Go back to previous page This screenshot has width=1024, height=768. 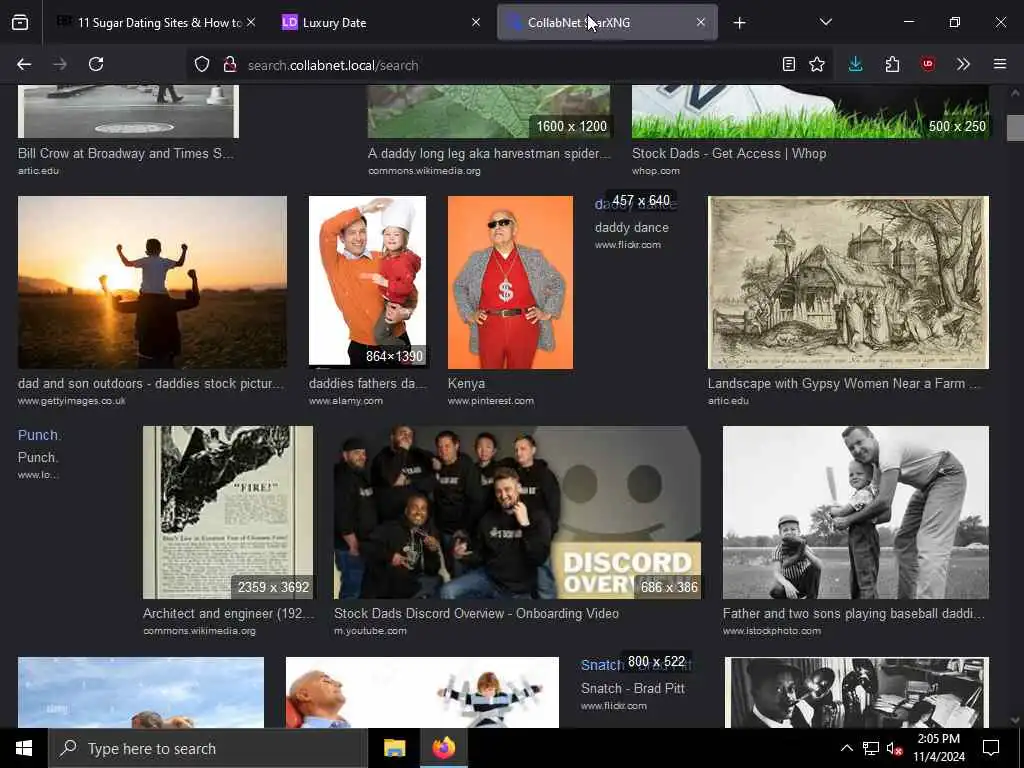click(24, 64)
